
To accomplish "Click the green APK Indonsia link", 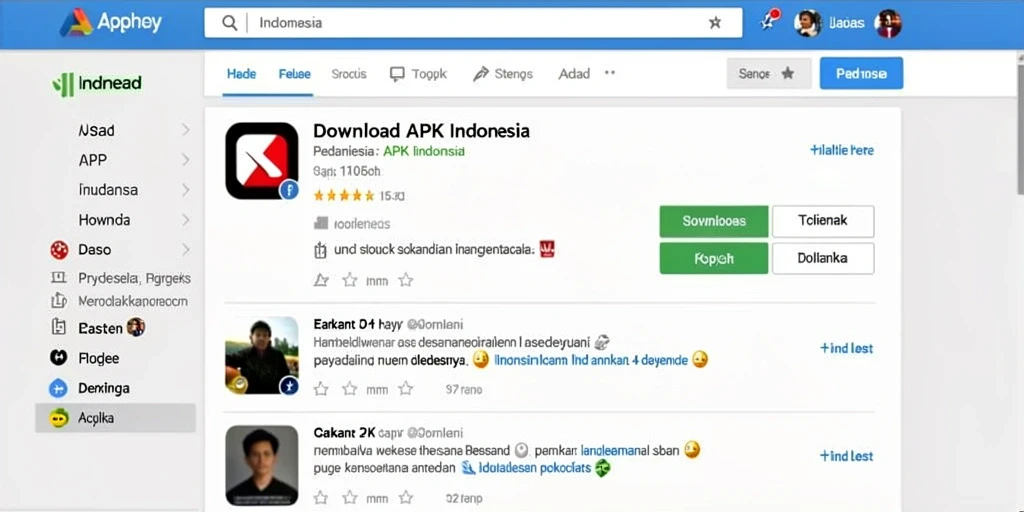I will [424, 151].
